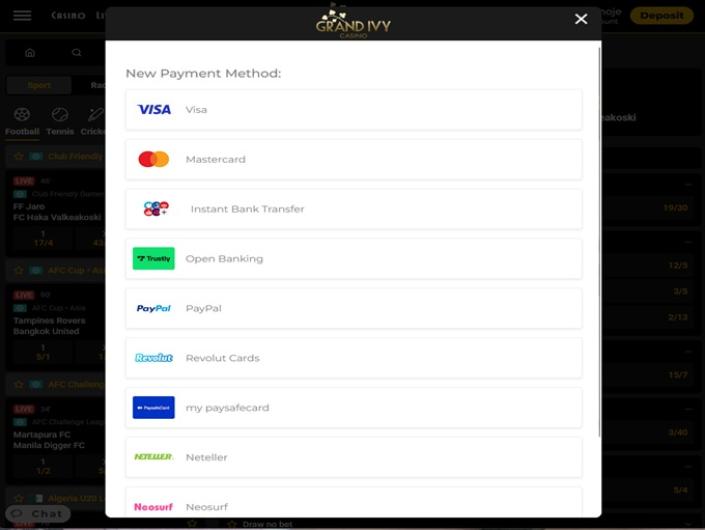Image resolution: width=705 pixels, height=530 pixels.
Task: Switch to the Casino menu item
Action: pos(68,15)
